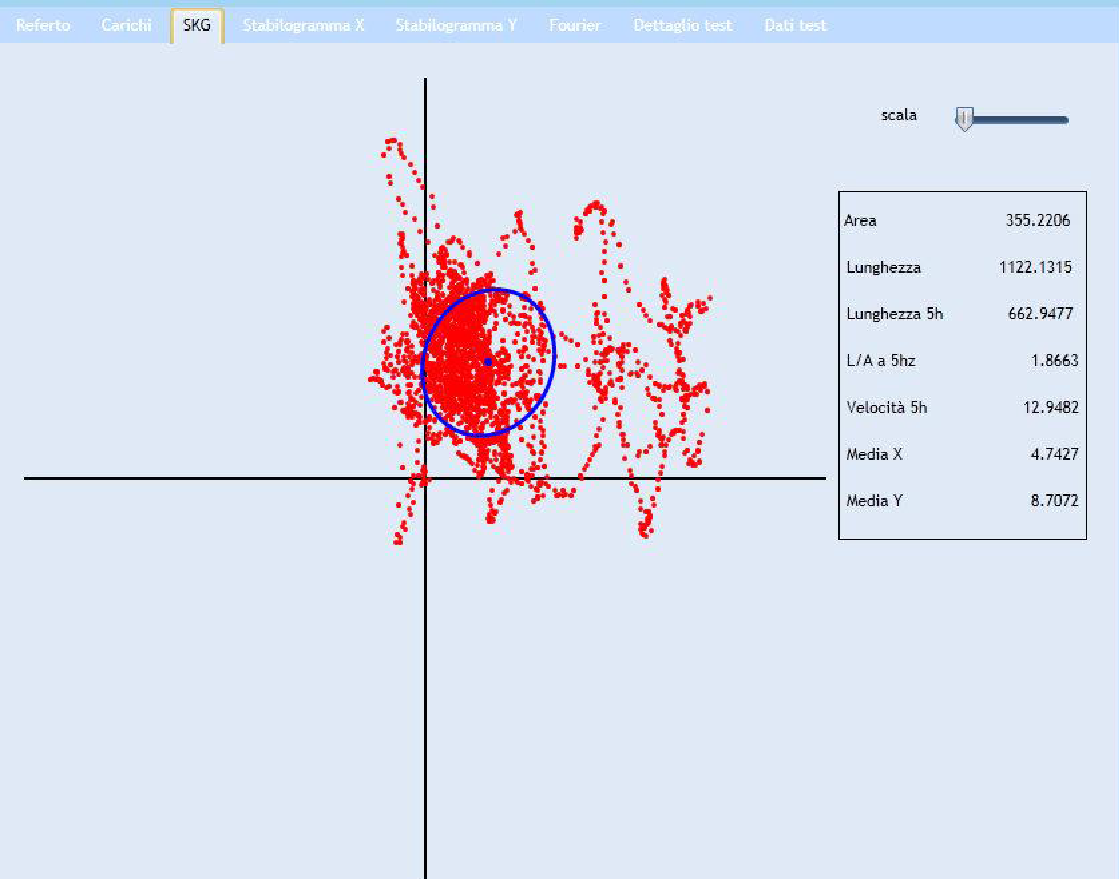Switch to the Carichi tab
The width and height of the screenshot is (1119, 879).
point(126,26)
